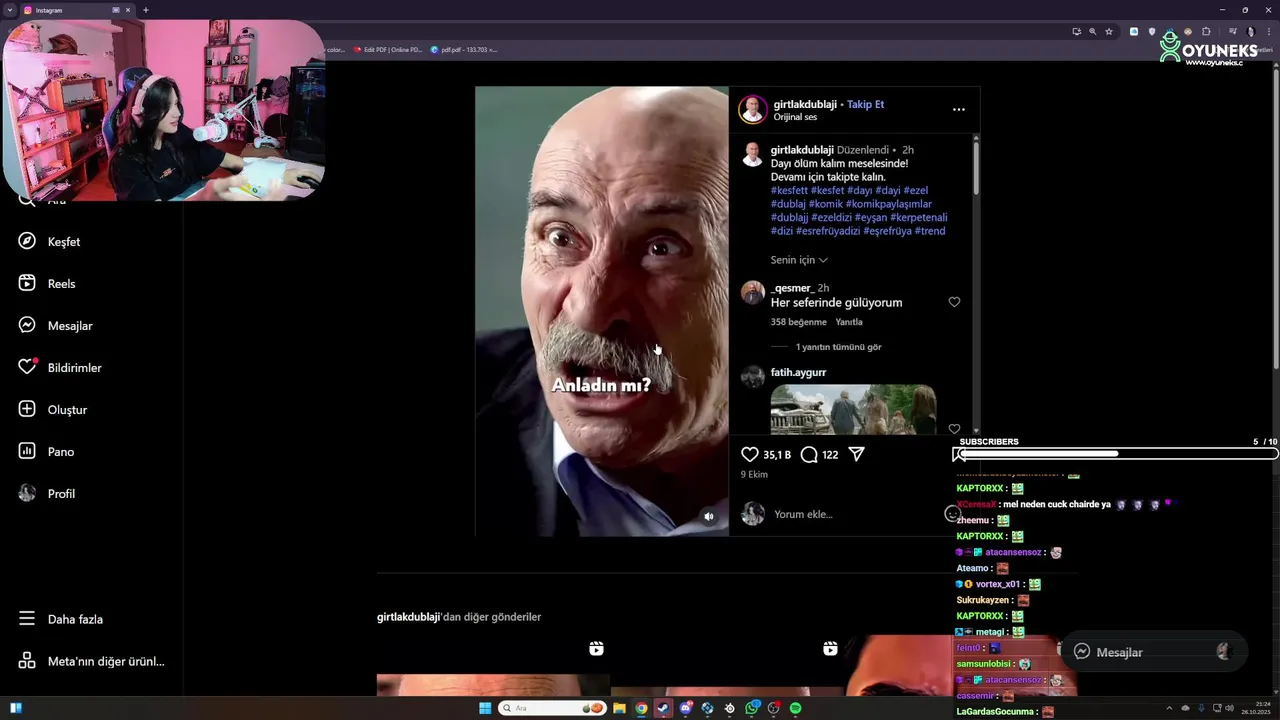This screenshot has width=1280, height=720.
Task: Expand 1 yanıtın tümünü gör
Action: pyautogui.click(x=839, y=347)
